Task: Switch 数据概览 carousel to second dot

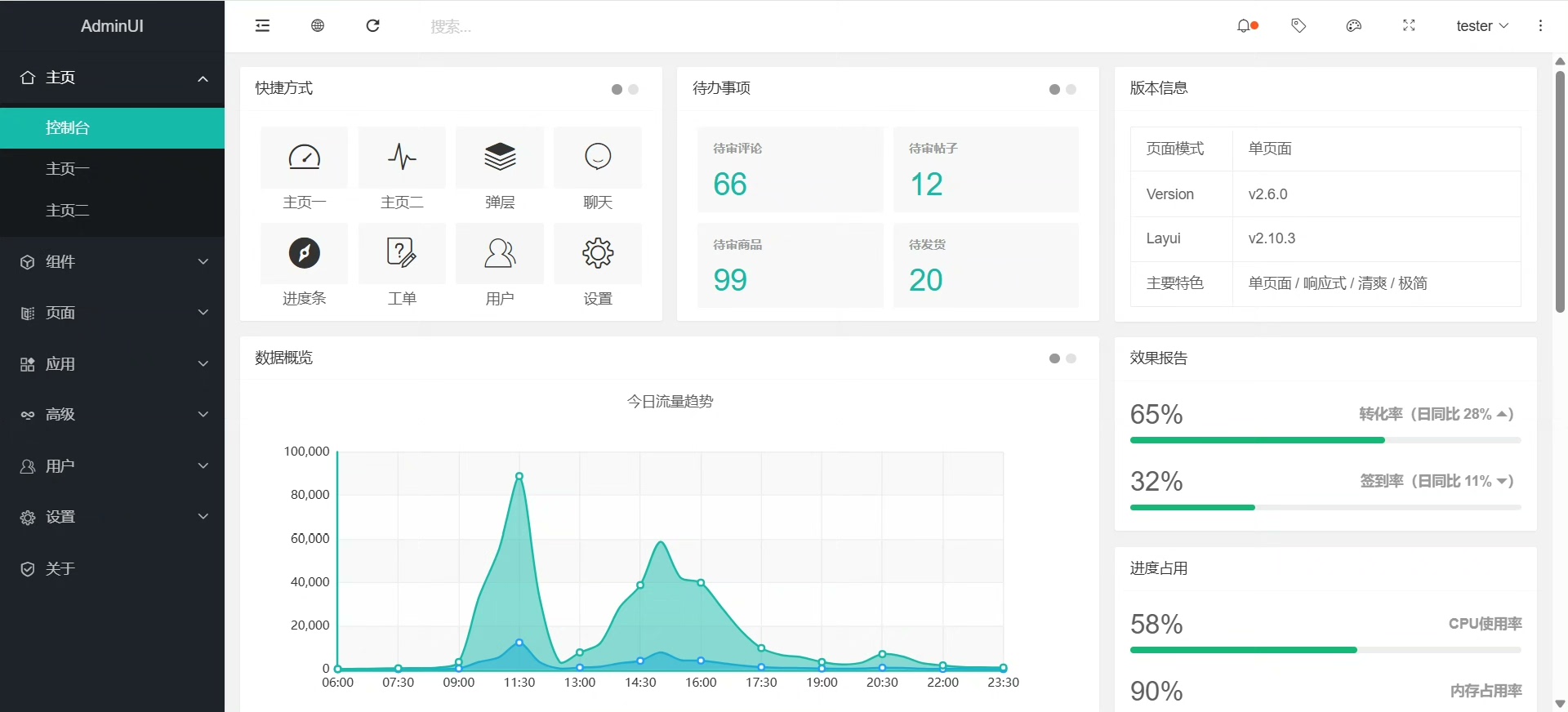Action: (x=1071, y=358)
